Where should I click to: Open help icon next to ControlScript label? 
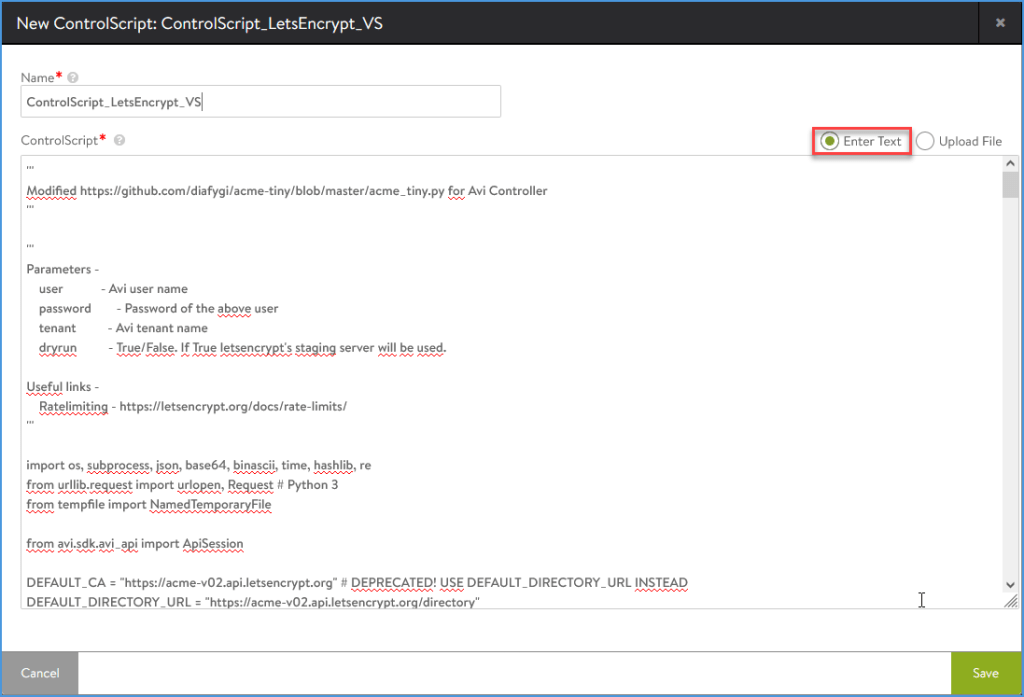pos(120,140)
